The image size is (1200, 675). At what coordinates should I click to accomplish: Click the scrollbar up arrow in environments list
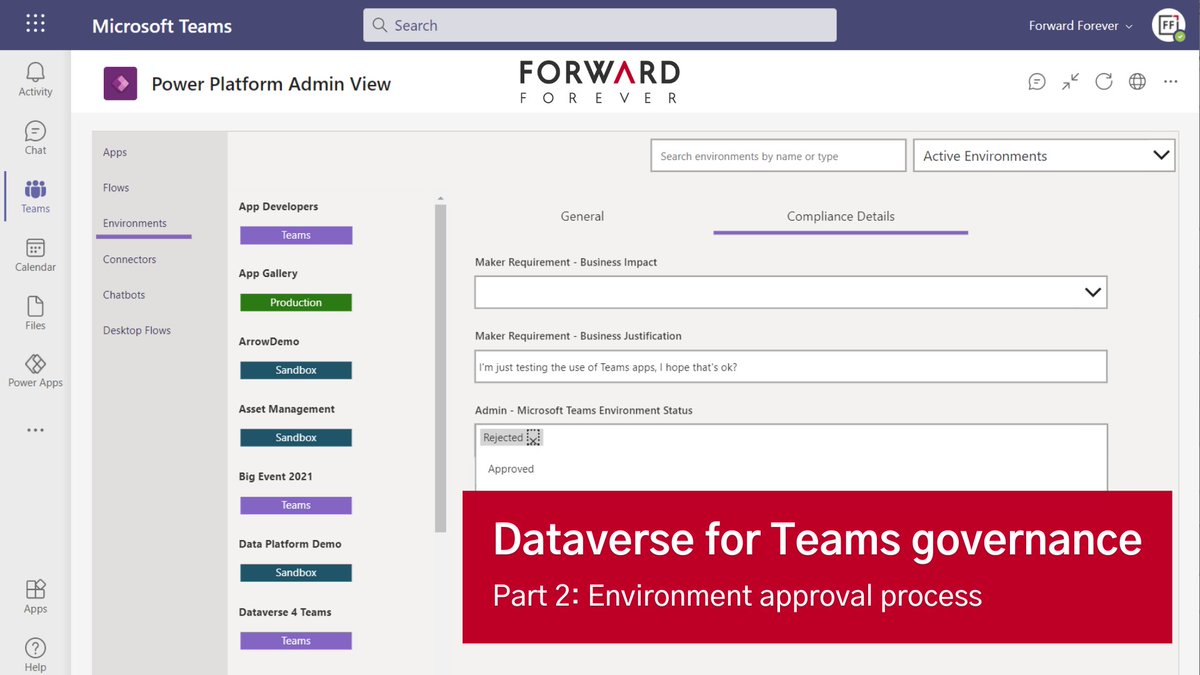(441, 200)
